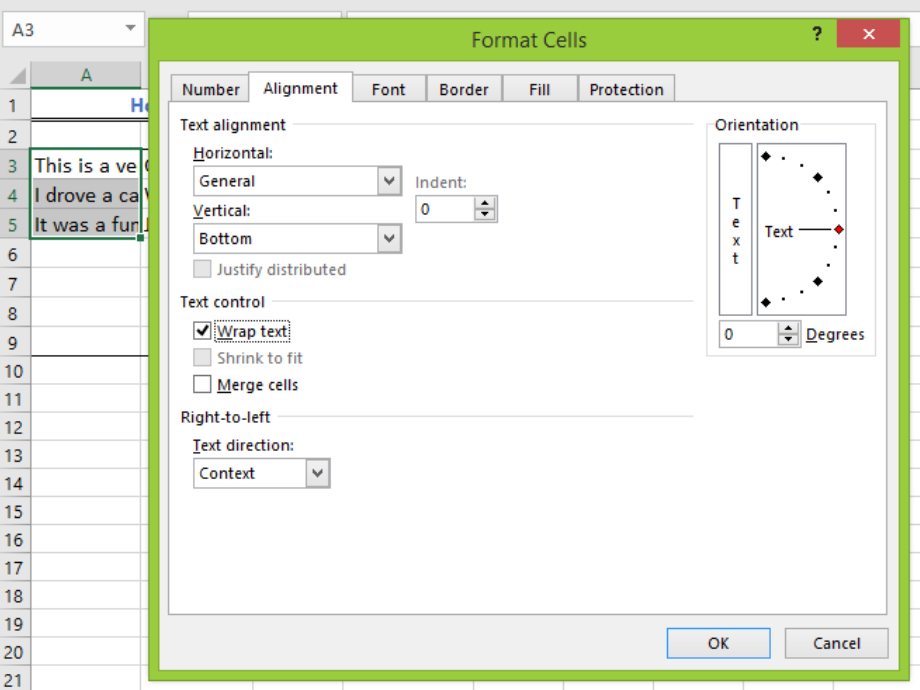Click the OK button
Viewport: 920px width, 690px height.
(x=718, y=643)
